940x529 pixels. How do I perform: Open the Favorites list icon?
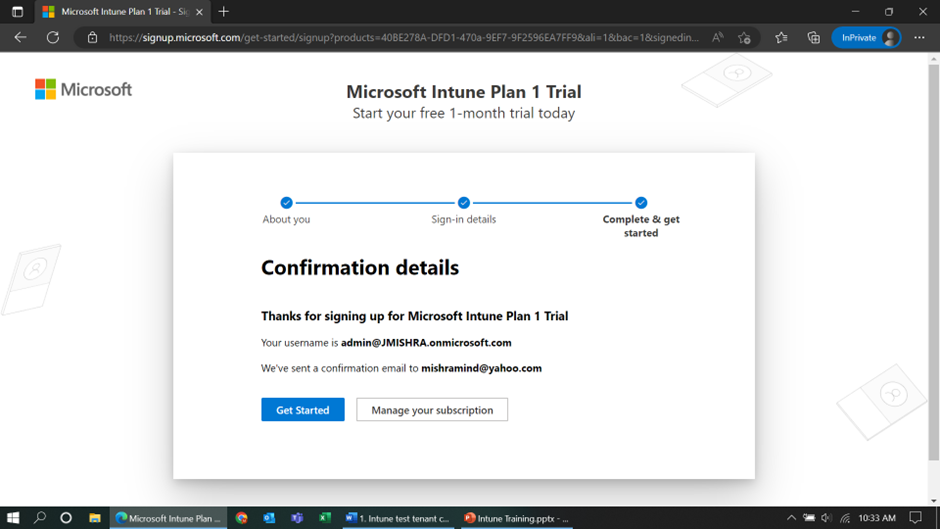pos(781,37)
